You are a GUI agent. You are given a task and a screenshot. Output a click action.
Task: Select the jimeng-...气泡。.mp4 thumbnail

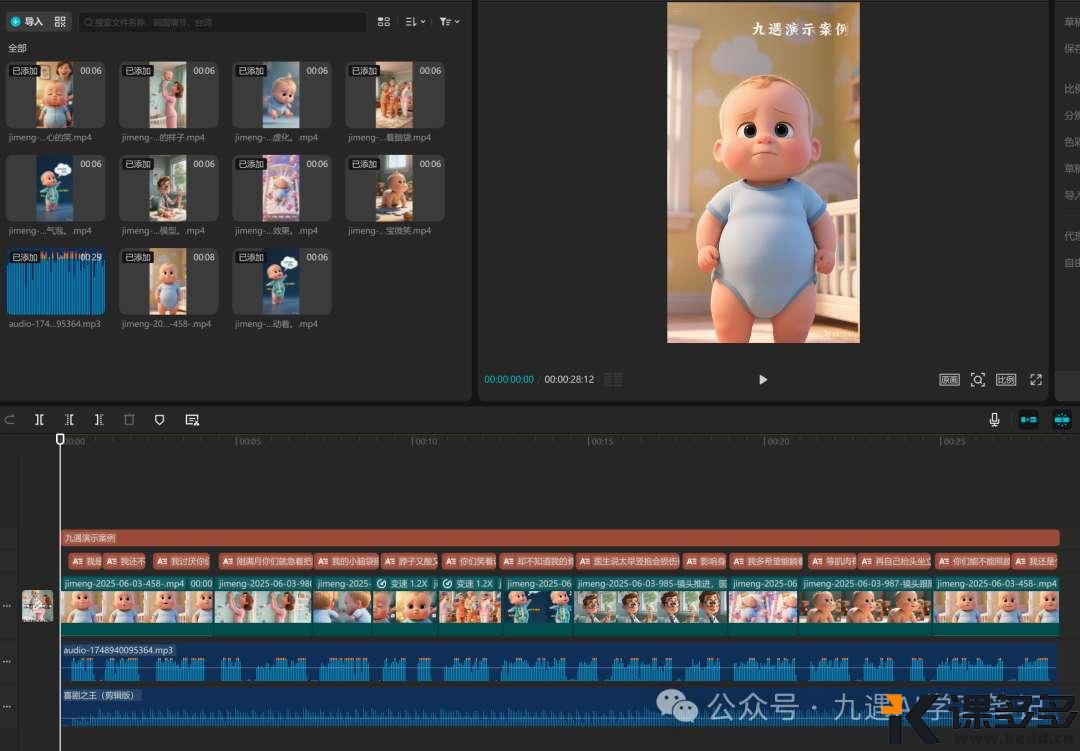pyautogui.click(x=56, y=188)
